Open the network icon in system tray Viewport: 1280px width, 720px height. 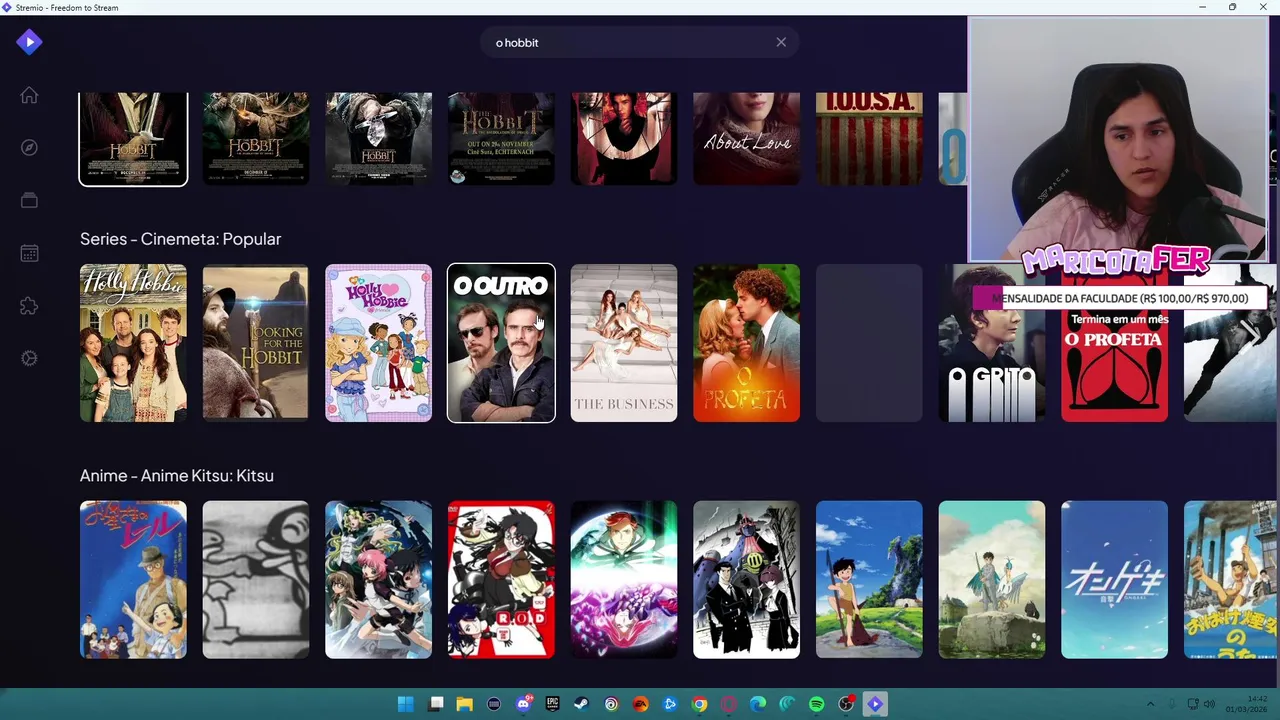[x=1193, y=704]
